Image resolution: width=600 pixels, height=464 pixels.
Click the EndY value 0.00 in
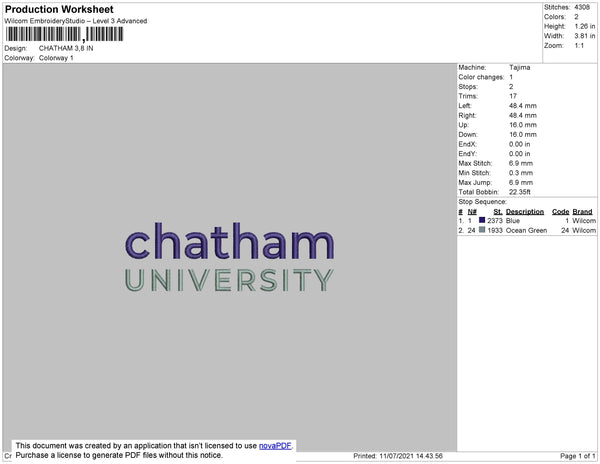click(519, 153)
